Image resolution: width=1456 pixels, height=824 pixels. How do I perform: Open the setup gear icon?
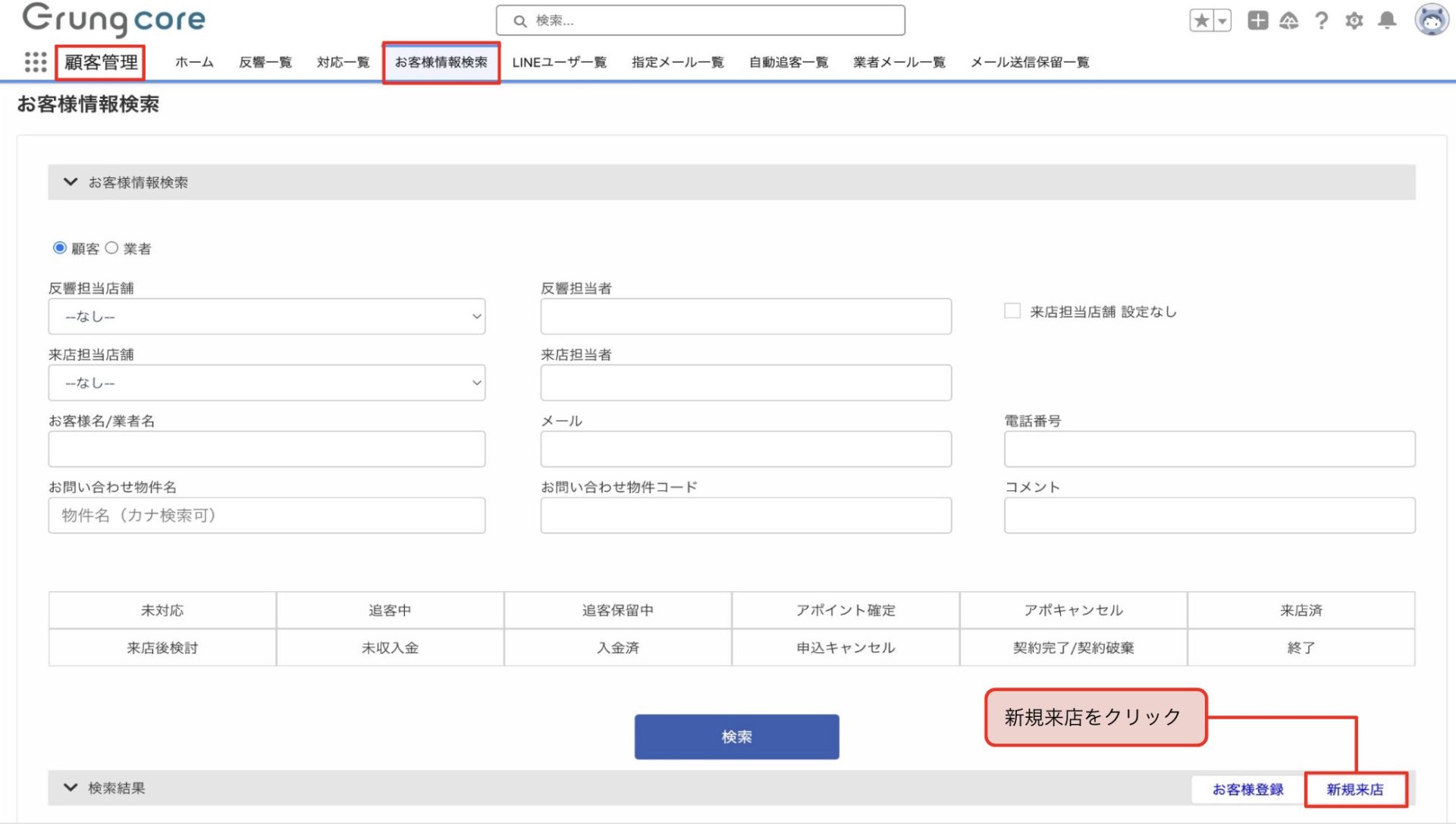coord(1354,20)
